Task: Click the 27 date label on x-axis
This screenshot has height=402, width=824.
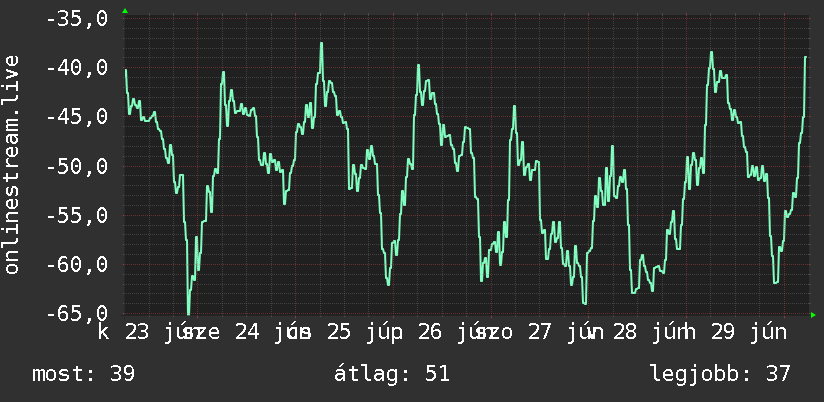Action: (540, 333)
